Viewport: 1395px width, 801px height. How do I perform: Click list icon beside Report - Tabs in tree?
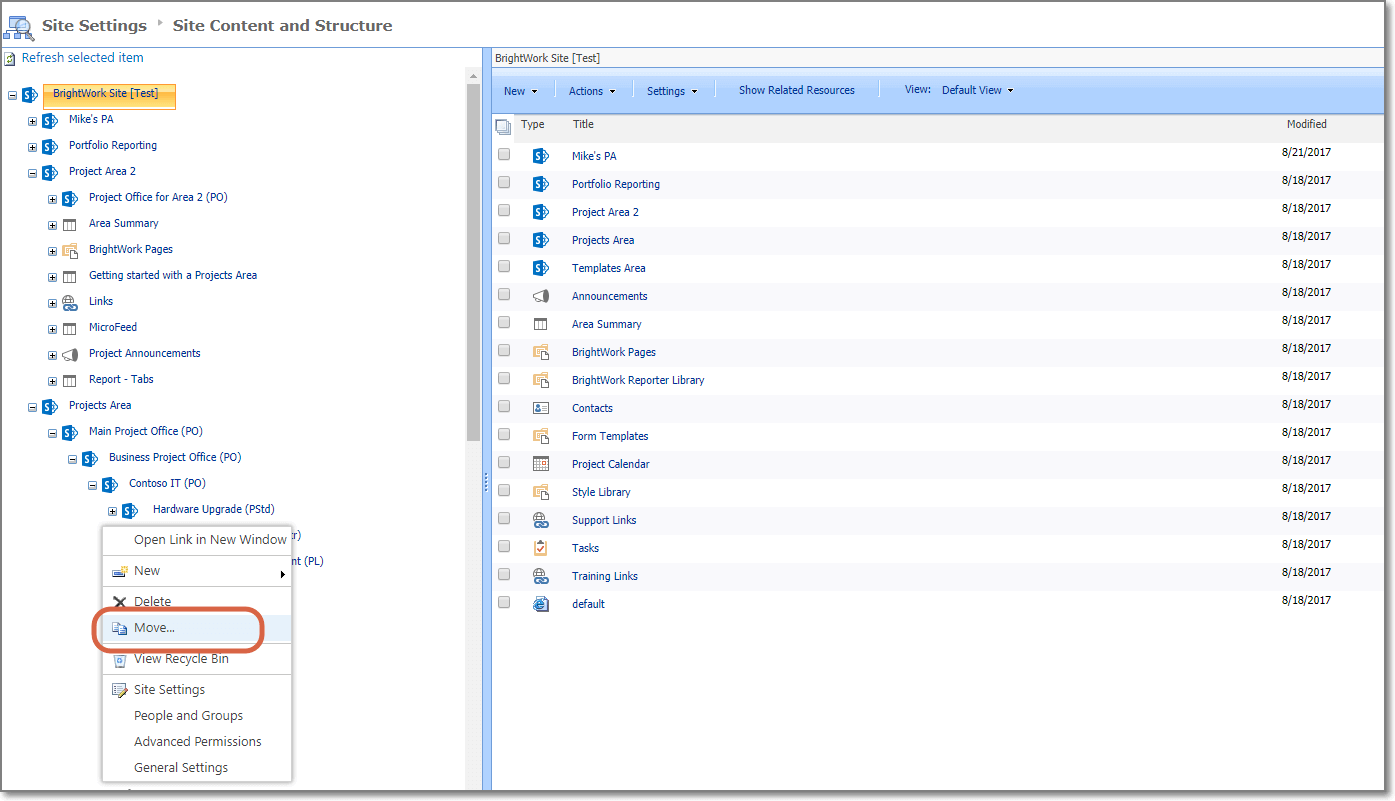point(70,380)
